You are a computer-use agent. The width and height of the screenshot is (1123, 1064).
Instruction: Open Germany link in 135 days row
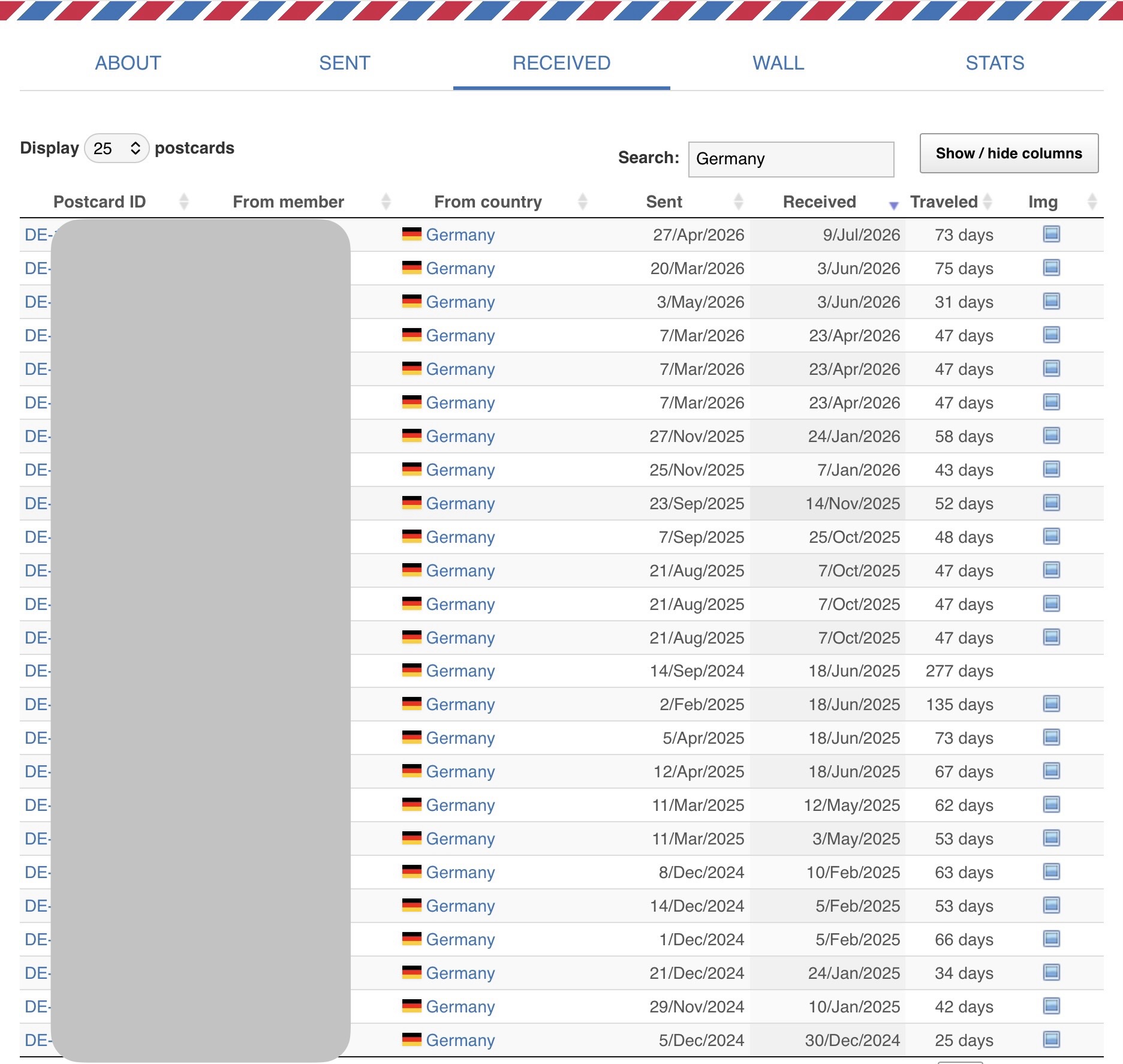click(460, 704)
